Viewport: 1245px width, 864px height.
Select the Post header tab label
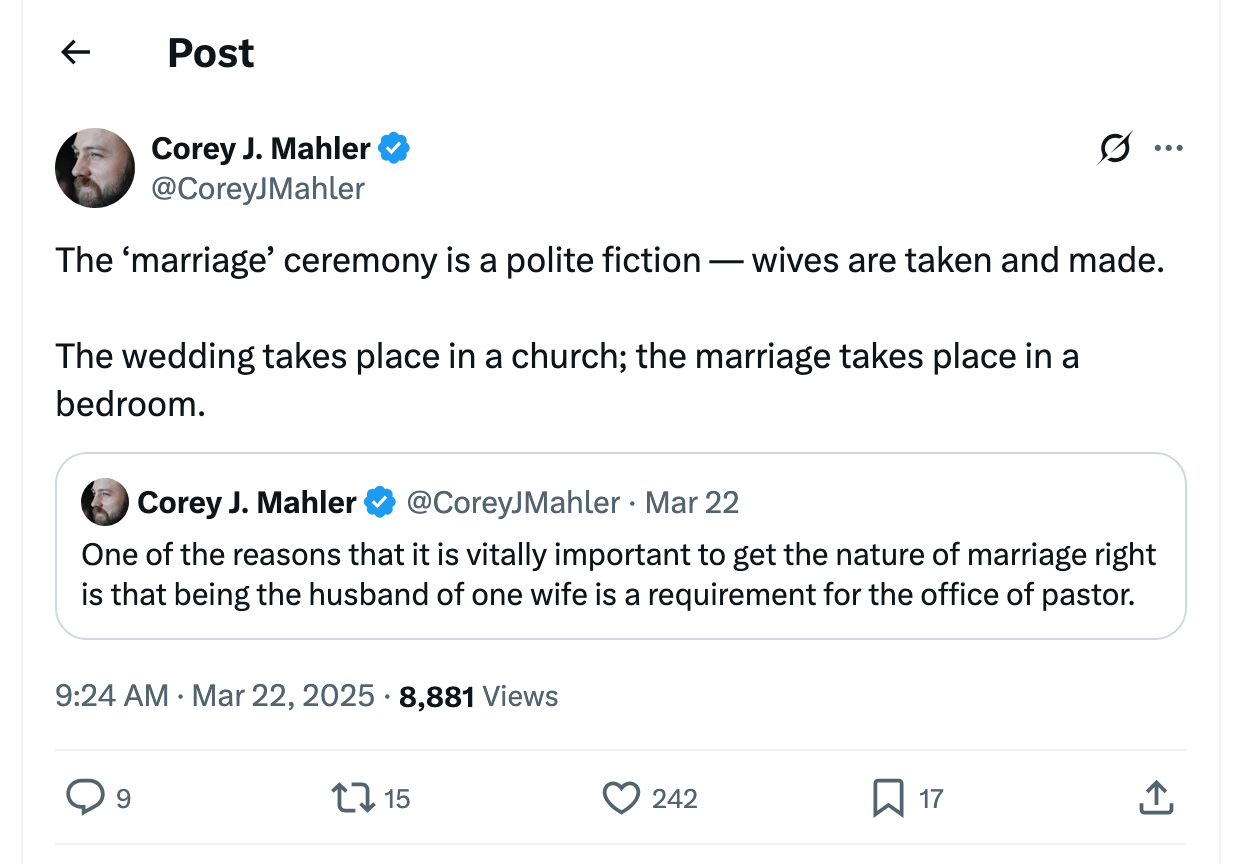(210, 52)
